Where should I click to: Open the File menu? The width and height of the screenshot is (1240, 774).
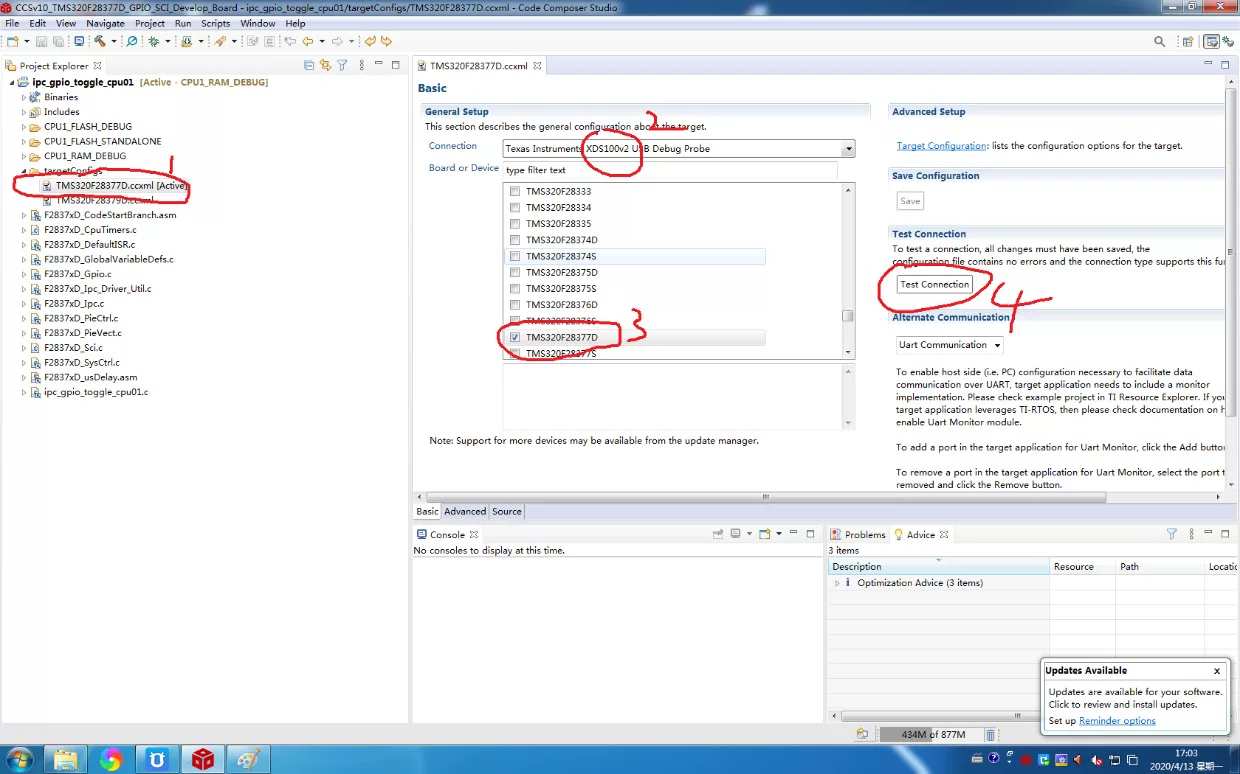coord(12,23)
